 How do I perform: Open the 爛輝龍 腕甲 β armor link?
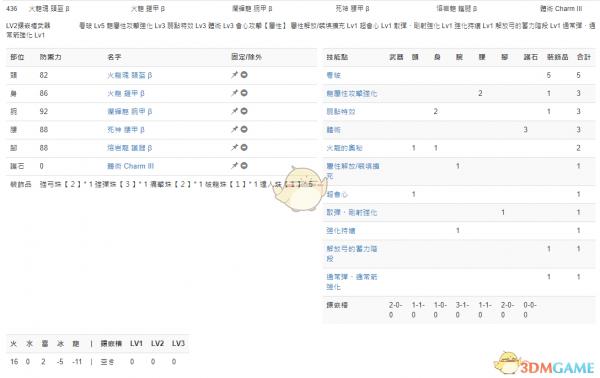tap(129, 112)
